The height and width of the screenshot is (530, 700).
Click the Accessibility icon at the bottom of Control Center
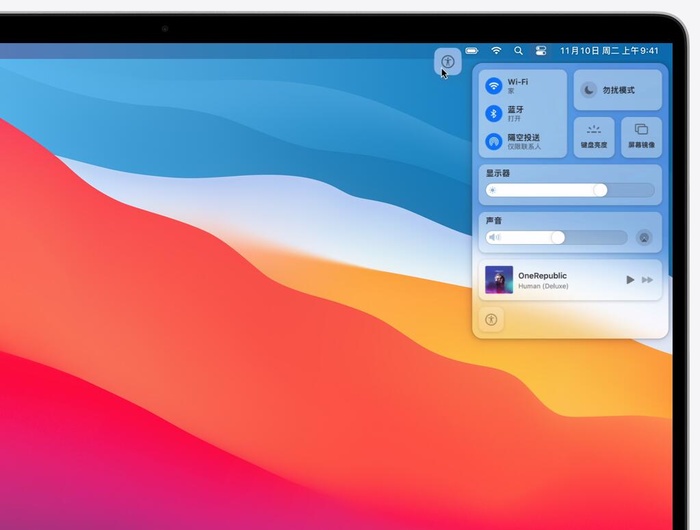(x=491, y=319)
